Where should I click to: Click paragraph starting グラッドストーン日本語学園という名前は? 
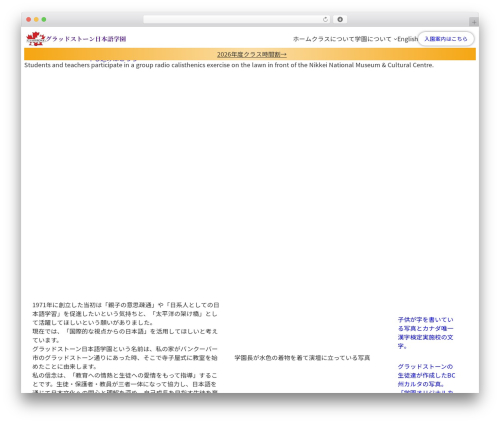coord(125,358)
